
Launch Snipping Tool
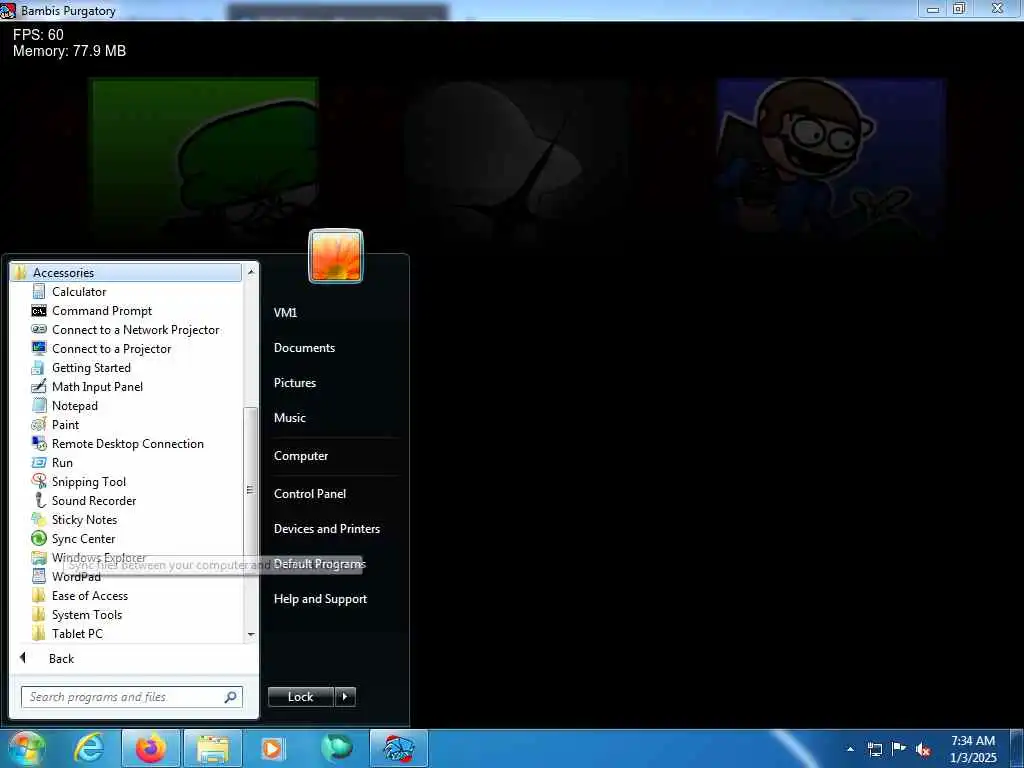pyautogui.click(x=89, y=481)
